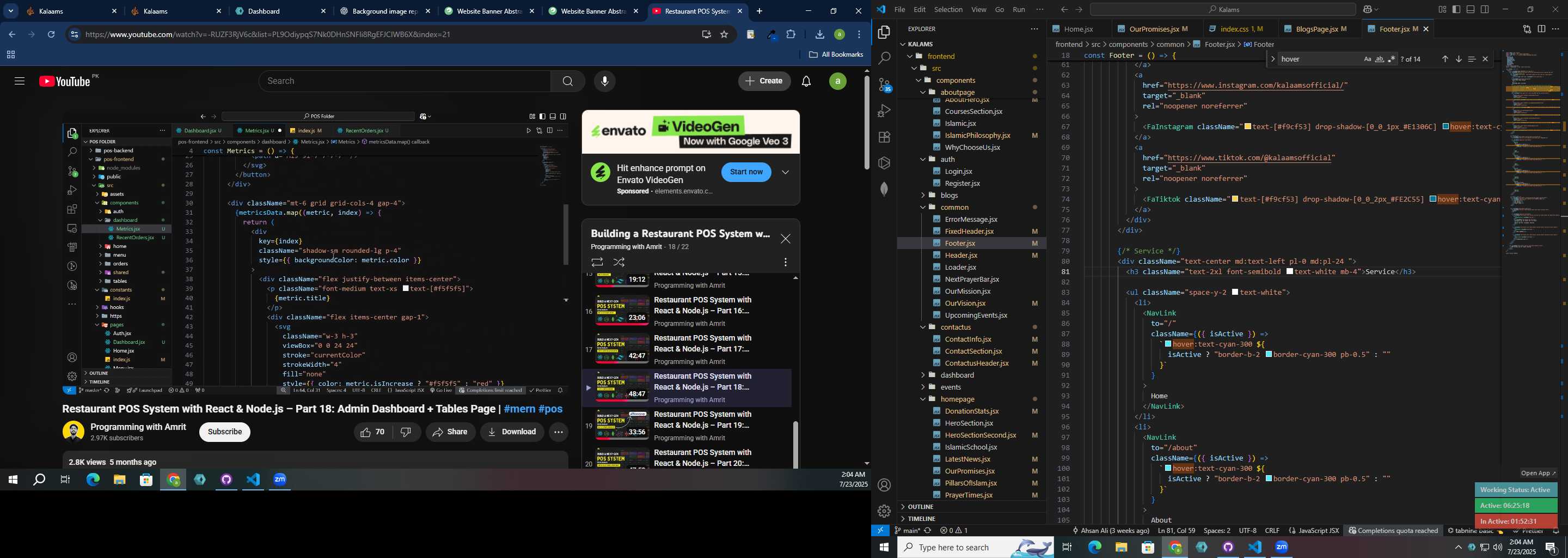The width and height of the screenshot is (1568, 558).
Task: Open the Selection menu in VS Code
Action: click(x=948, y=9)
